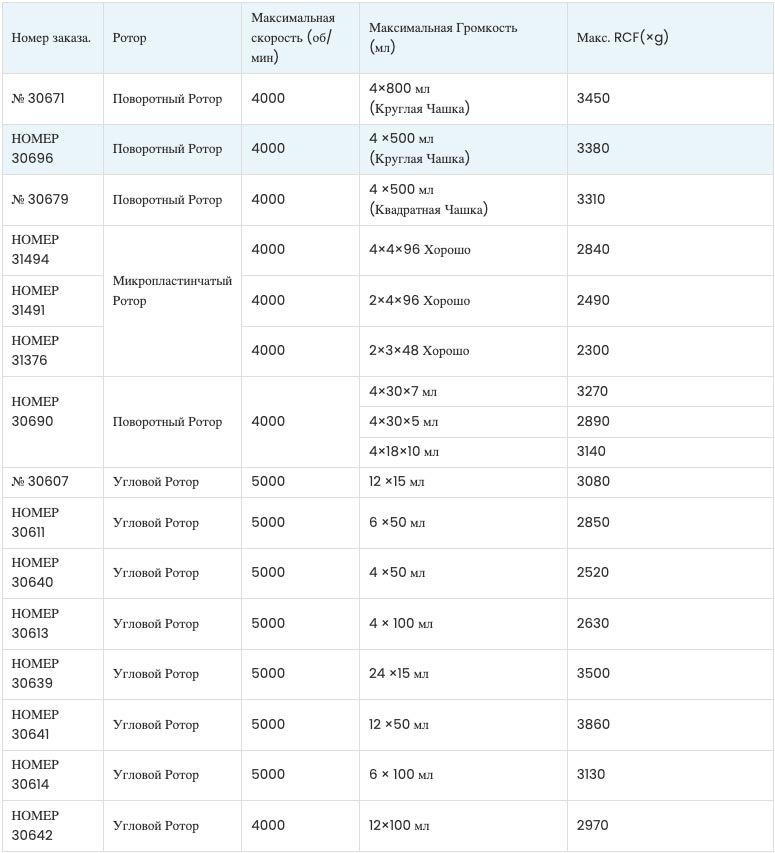
Task: Click the "4 ×500 мл (Квадратная Чашка)" cell
Action: coord(428,200)
